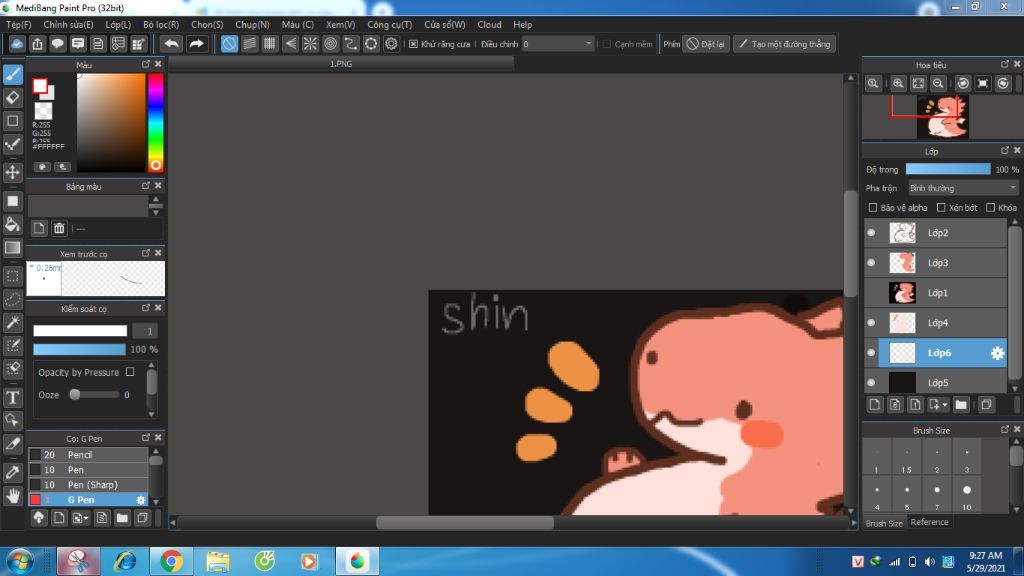Enable the concentric circle snap guide
This screenshot has height=576, width=1024.
coord(330,44)
